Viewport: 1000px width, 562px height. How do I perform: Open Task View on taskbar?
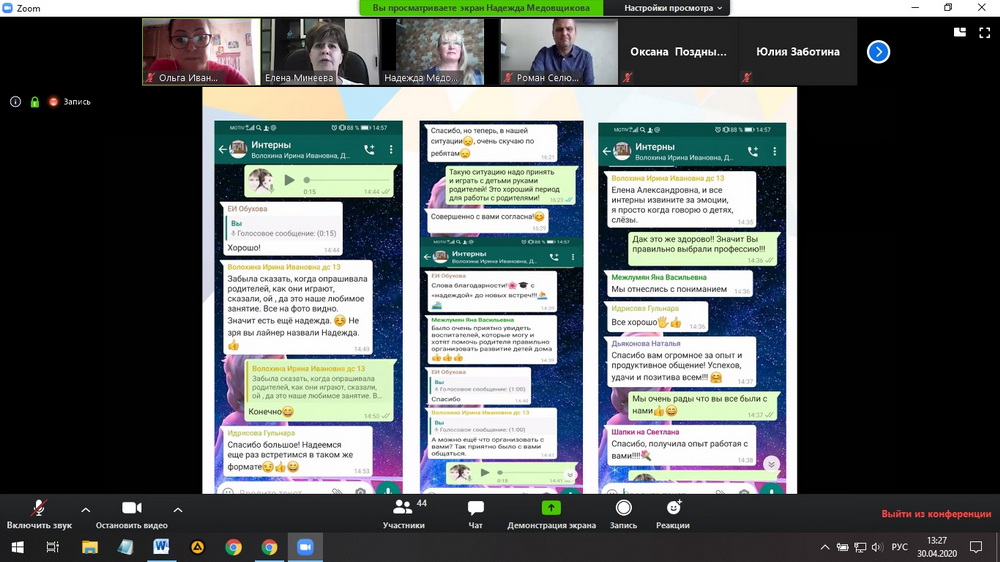tap(53, 547)
